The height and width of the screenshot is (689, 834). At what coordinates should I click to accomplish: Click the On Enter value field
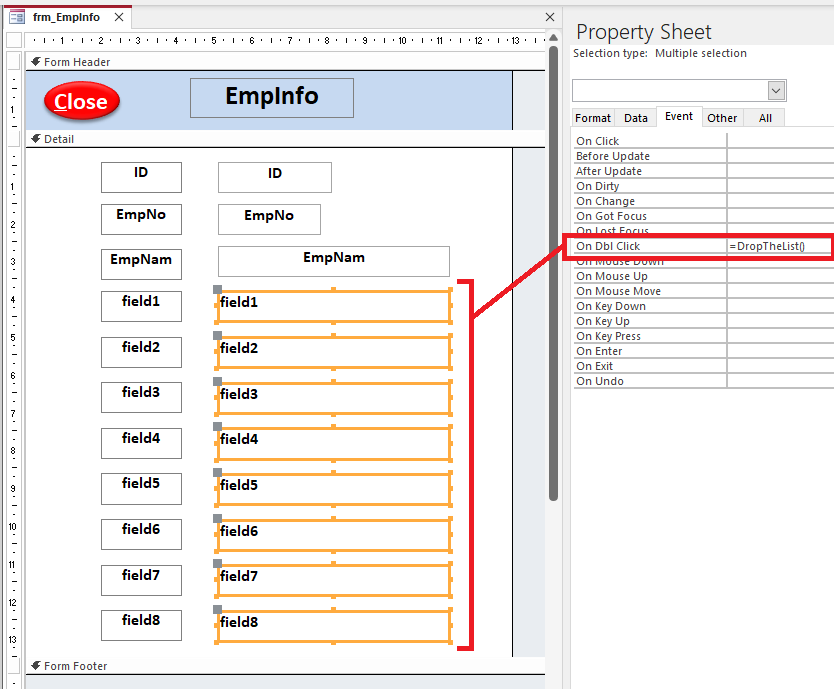[x=780, y=351]
